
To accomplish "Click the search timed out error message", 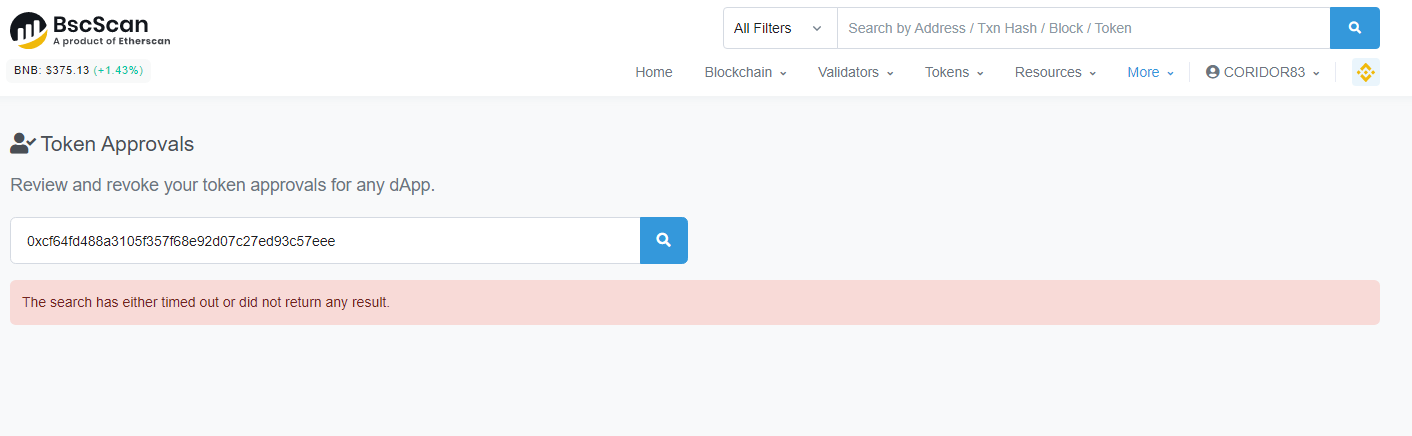I will 206,302.
